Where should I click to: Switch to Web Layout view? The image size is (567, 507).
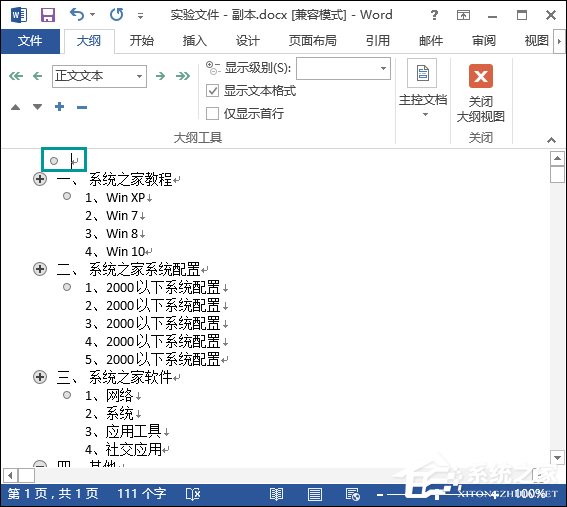(353, 494)
